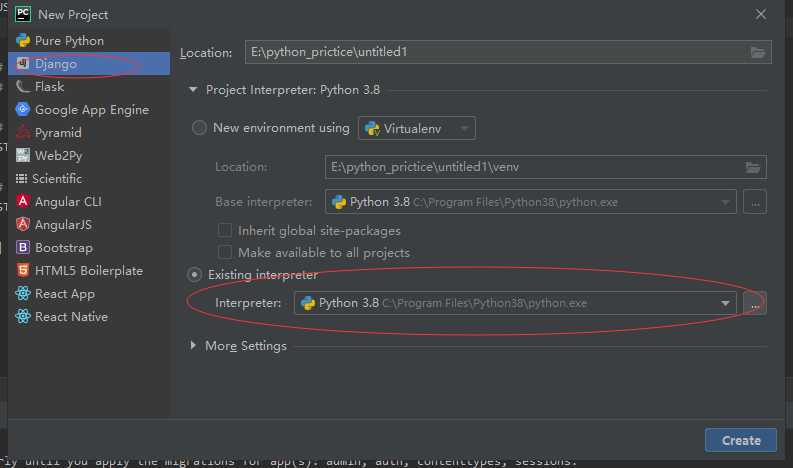Enable Inherit global site-packages checkbox
The height and width of the screenshot is (468, 793).
[x=225, y=230]
